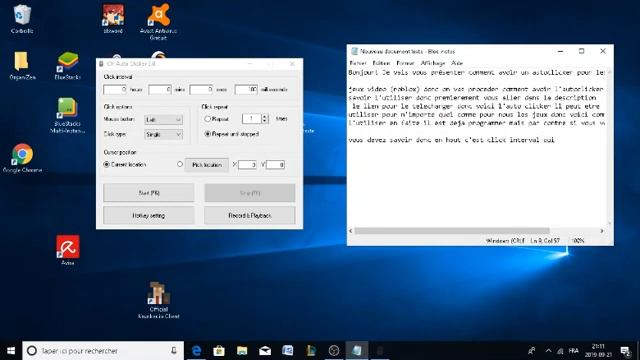The image size is (640, 360).
Task: Switch to OP Auto Clicker via its taskbar icon
Action: tap(380, 351)
